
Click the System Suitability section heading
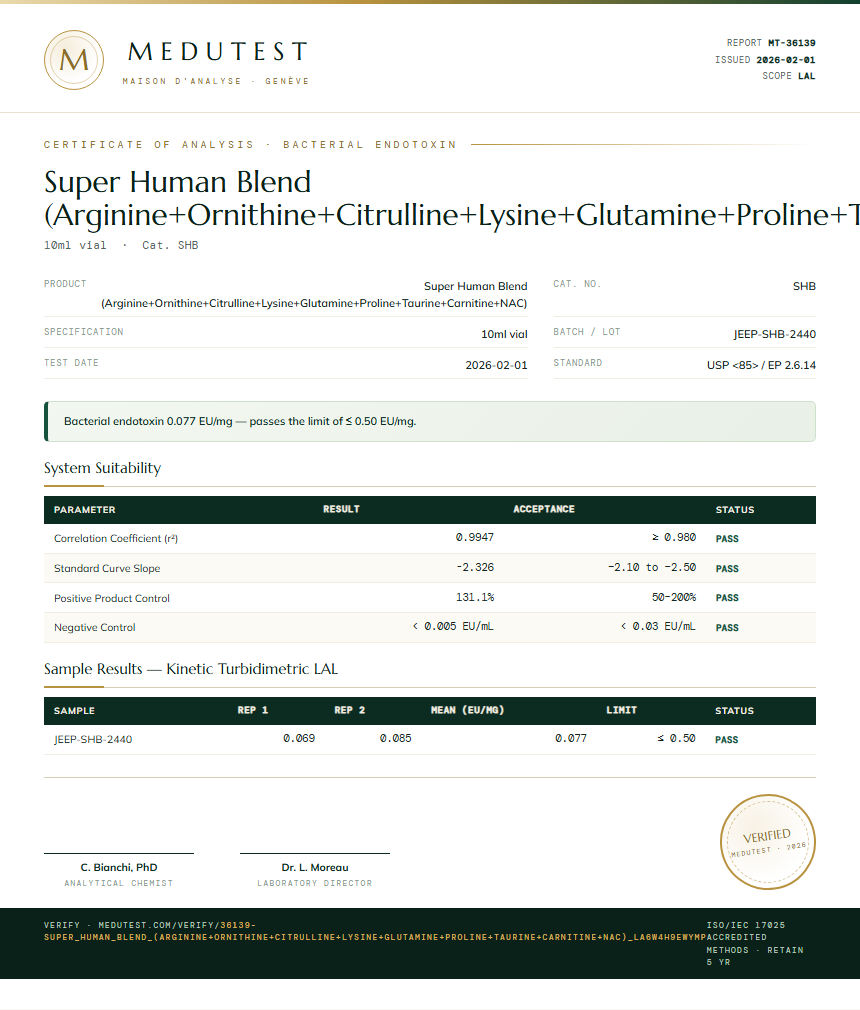pos(102,468)
